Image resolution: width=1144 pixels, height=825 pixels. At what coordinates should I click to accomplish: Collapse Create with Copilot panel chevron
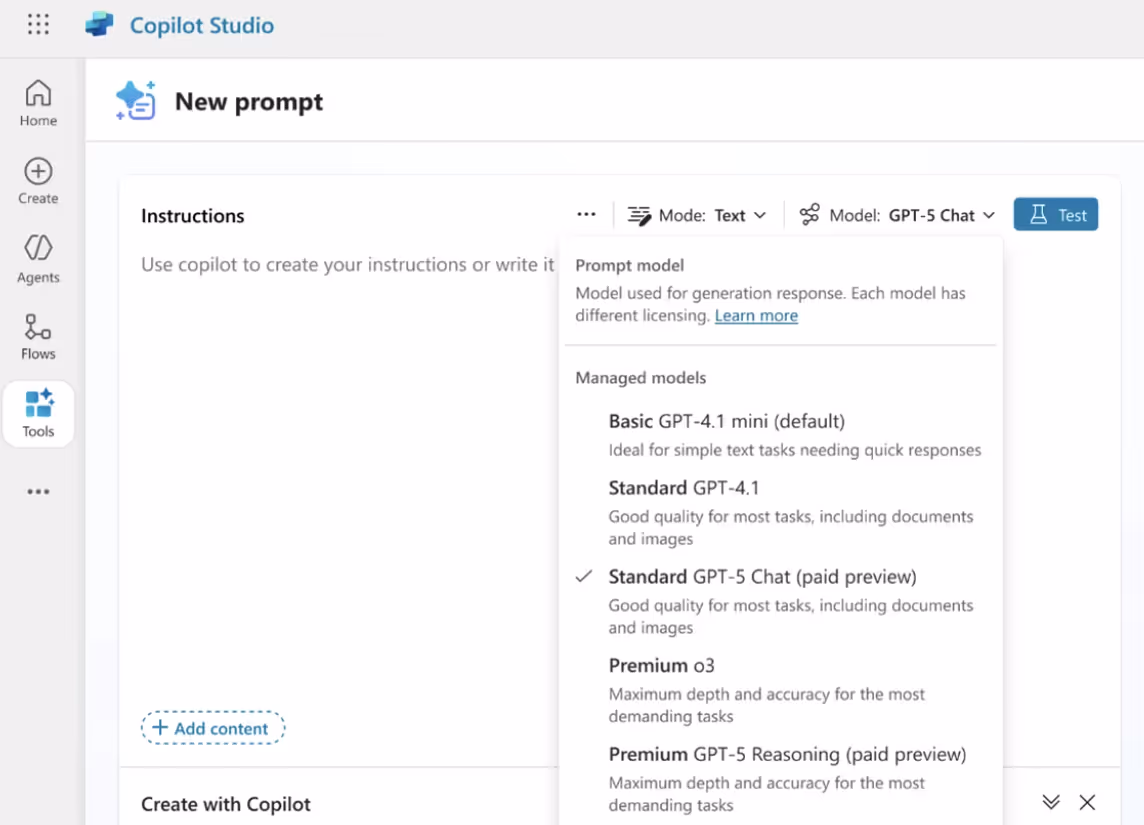coord(1051,802)
